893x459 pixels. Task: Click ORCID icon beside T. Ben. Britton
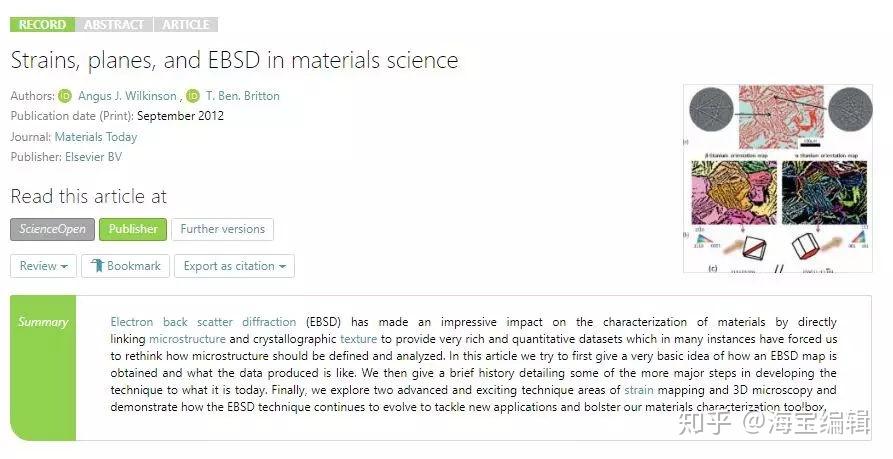click(x=193, y=96)
